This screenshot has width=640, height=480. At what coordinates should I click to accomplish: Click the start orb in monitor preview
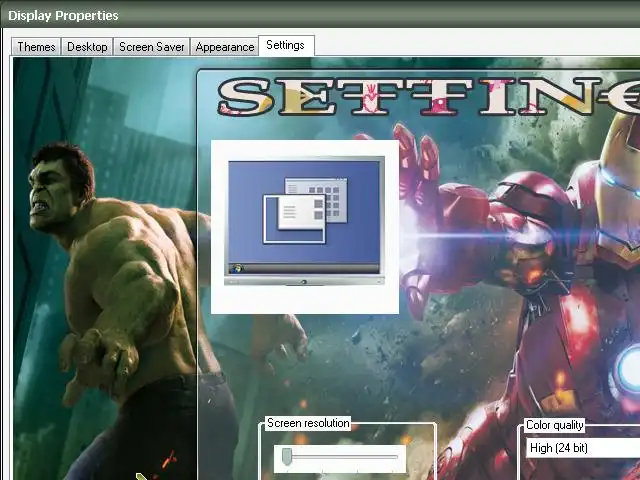pyautogui.click(x=236, y=268)
